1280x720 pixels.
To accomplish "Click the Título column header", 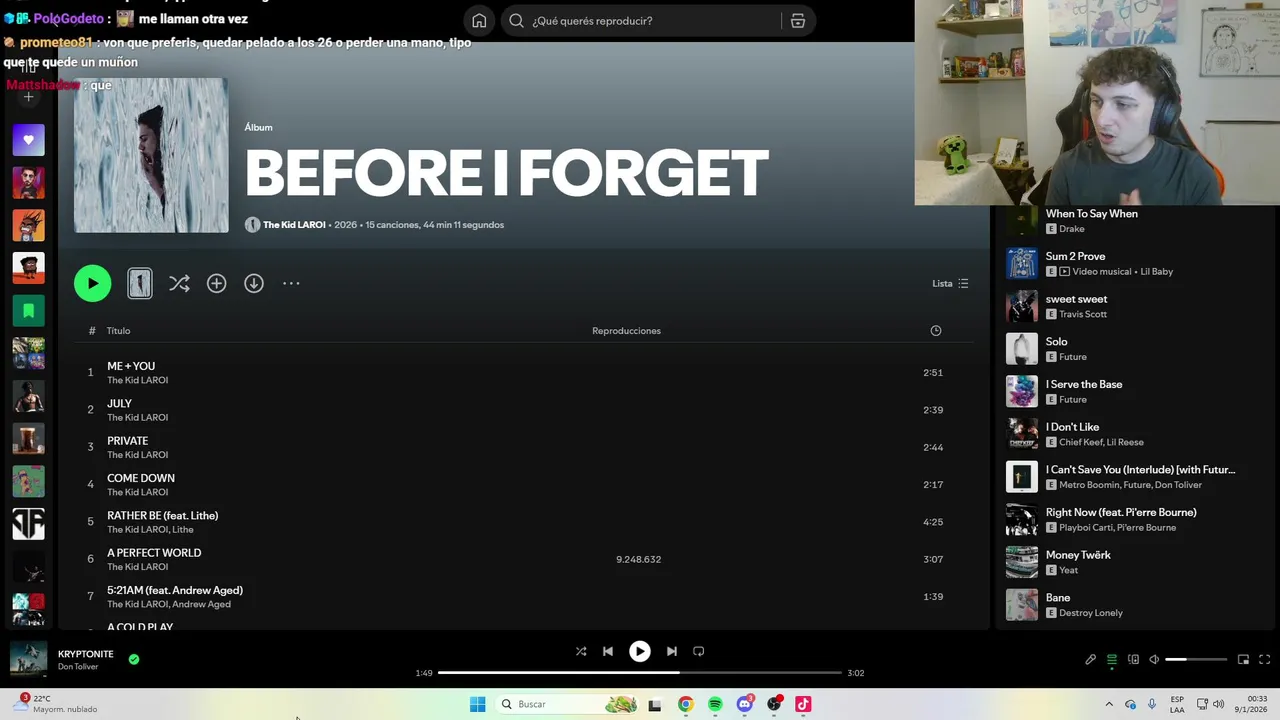I will pos(118,330).
